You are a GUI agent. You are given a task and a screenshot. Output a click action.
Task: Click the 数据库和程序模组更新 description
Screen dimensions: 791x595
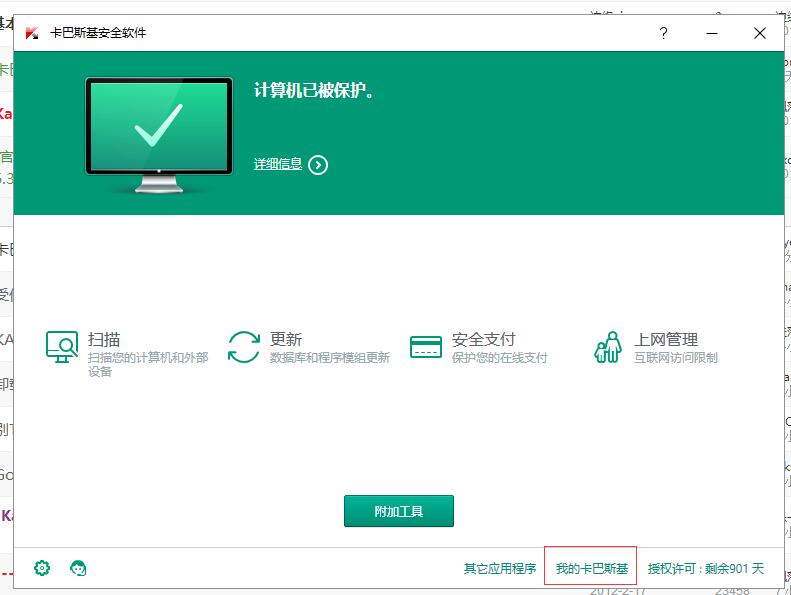(x=329, y=358)
